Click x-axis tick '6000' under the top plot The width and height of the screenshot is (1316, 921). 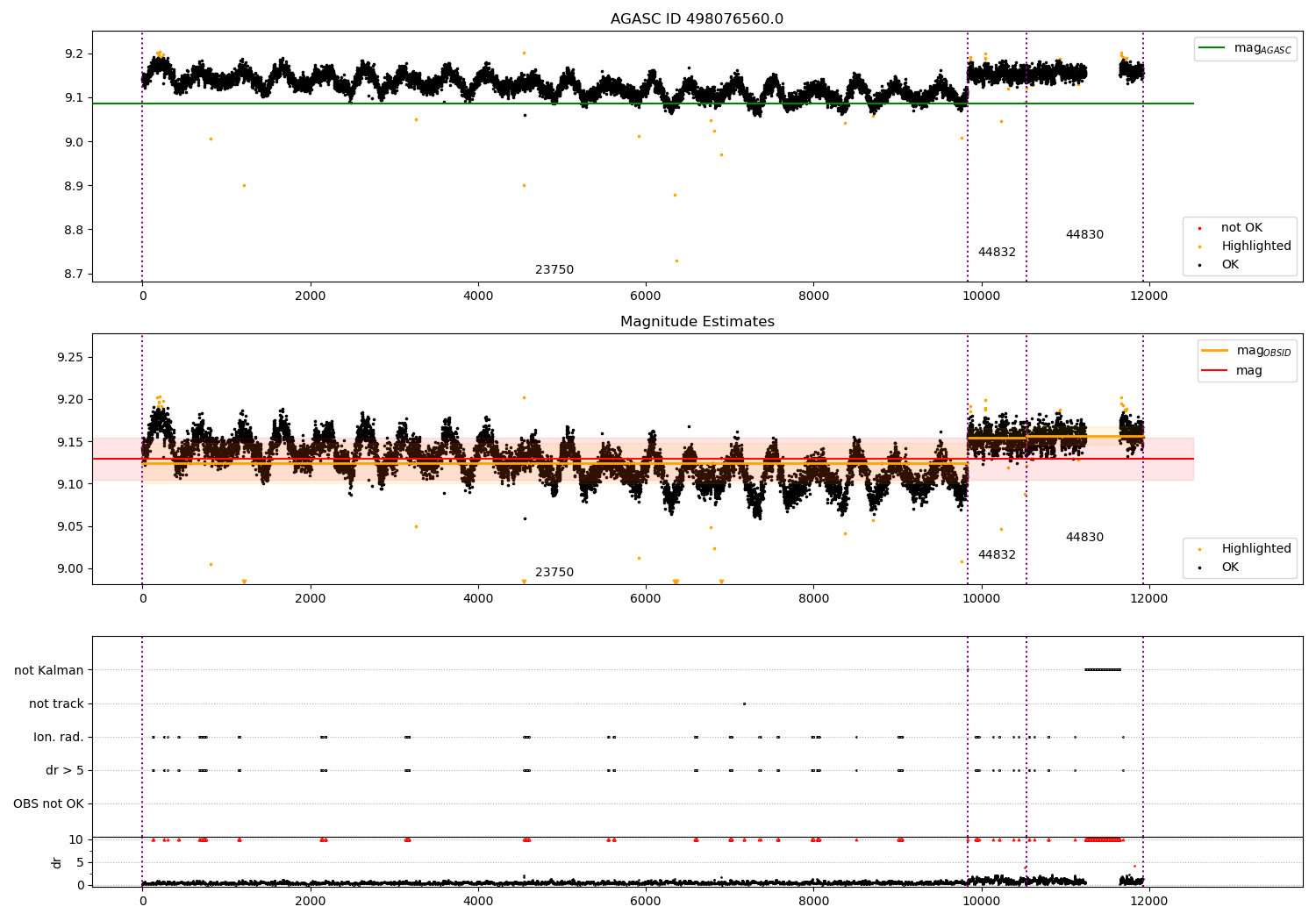click(x=646, y=296)
